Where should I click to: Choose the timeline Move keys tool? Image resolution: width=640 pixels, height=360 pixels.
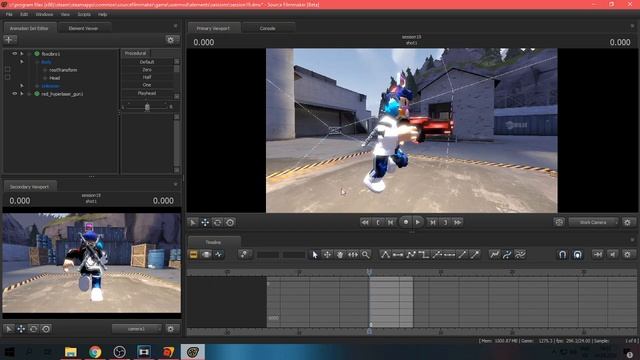[327, 255]
